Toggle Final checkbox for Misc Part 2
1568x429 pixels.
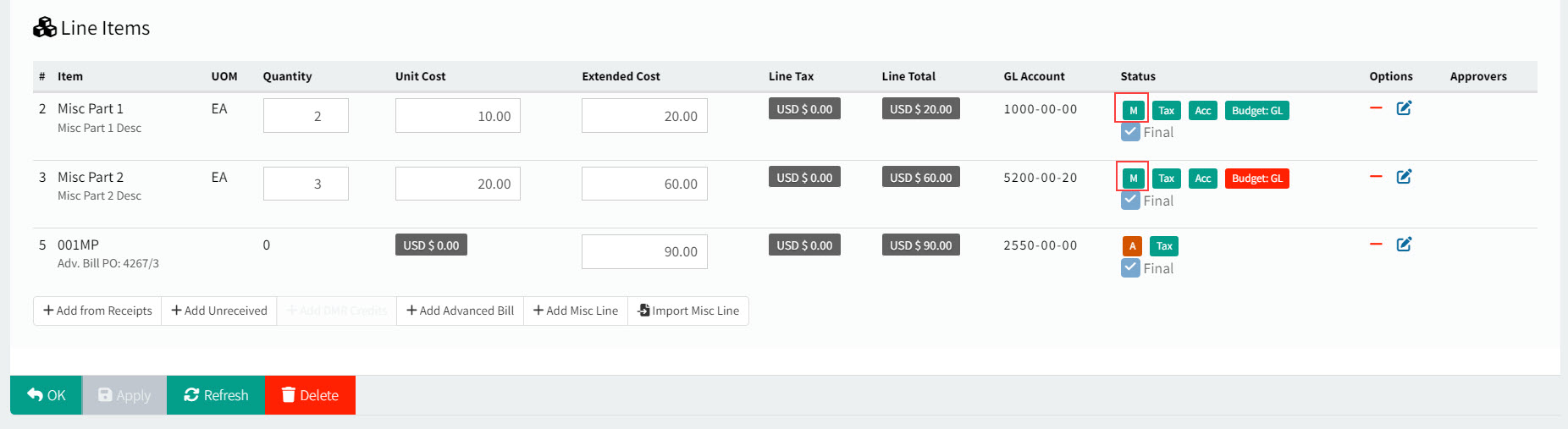coord(1130,201)
